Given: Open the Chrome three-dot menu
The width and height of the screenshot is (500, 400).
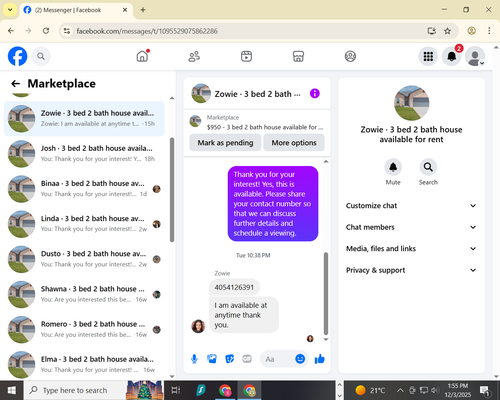Looking at the screenshot, I should (x=489, y=31).
